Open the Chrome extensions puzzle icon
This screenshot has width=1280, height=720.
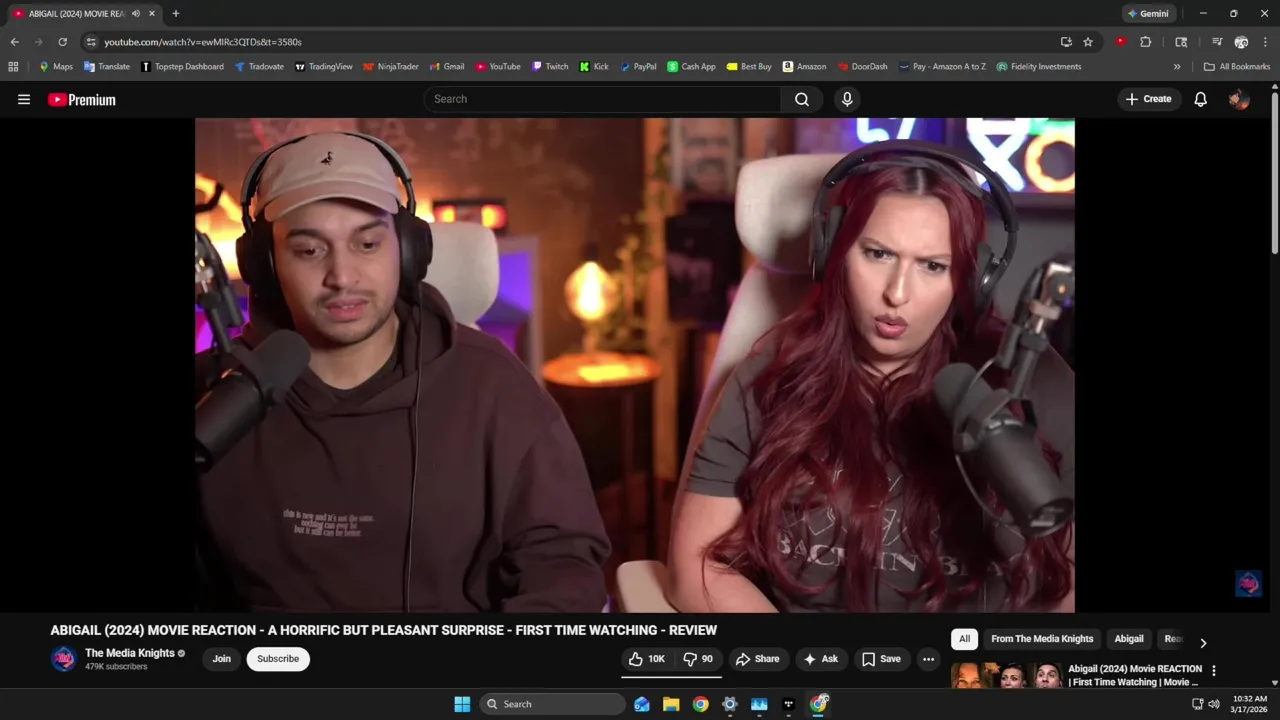pyautogui.click(x=1146, y=42)
